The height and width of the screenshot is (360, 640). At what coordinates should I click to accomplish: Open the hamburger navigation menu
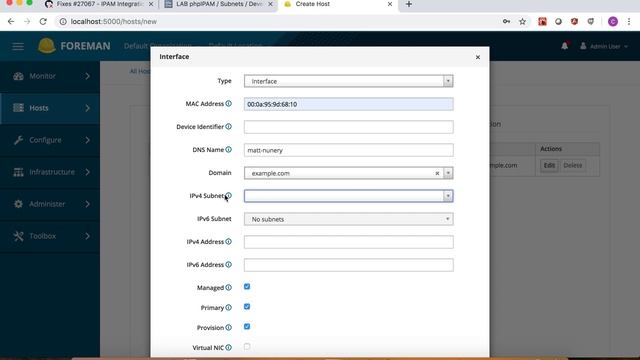click(18, 46)
